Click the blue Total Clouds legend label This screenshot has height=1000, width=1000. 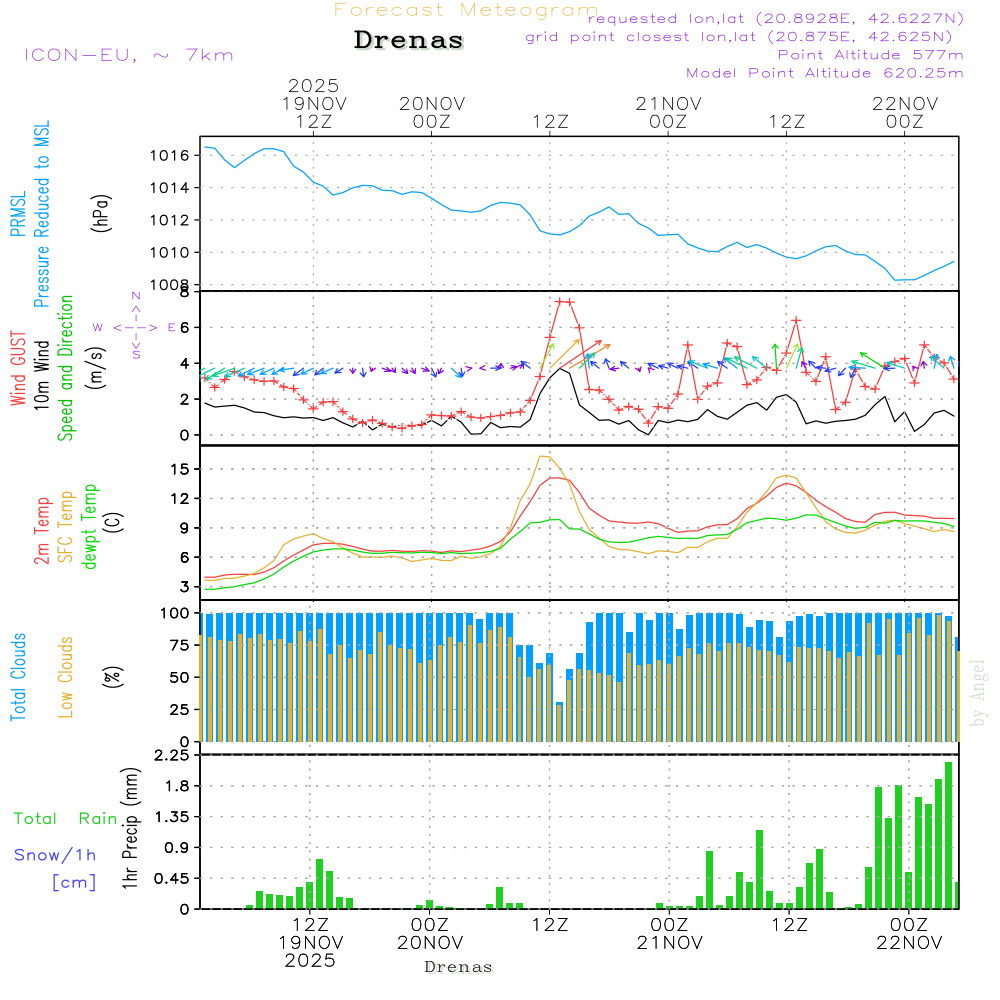tap(18, 676)
